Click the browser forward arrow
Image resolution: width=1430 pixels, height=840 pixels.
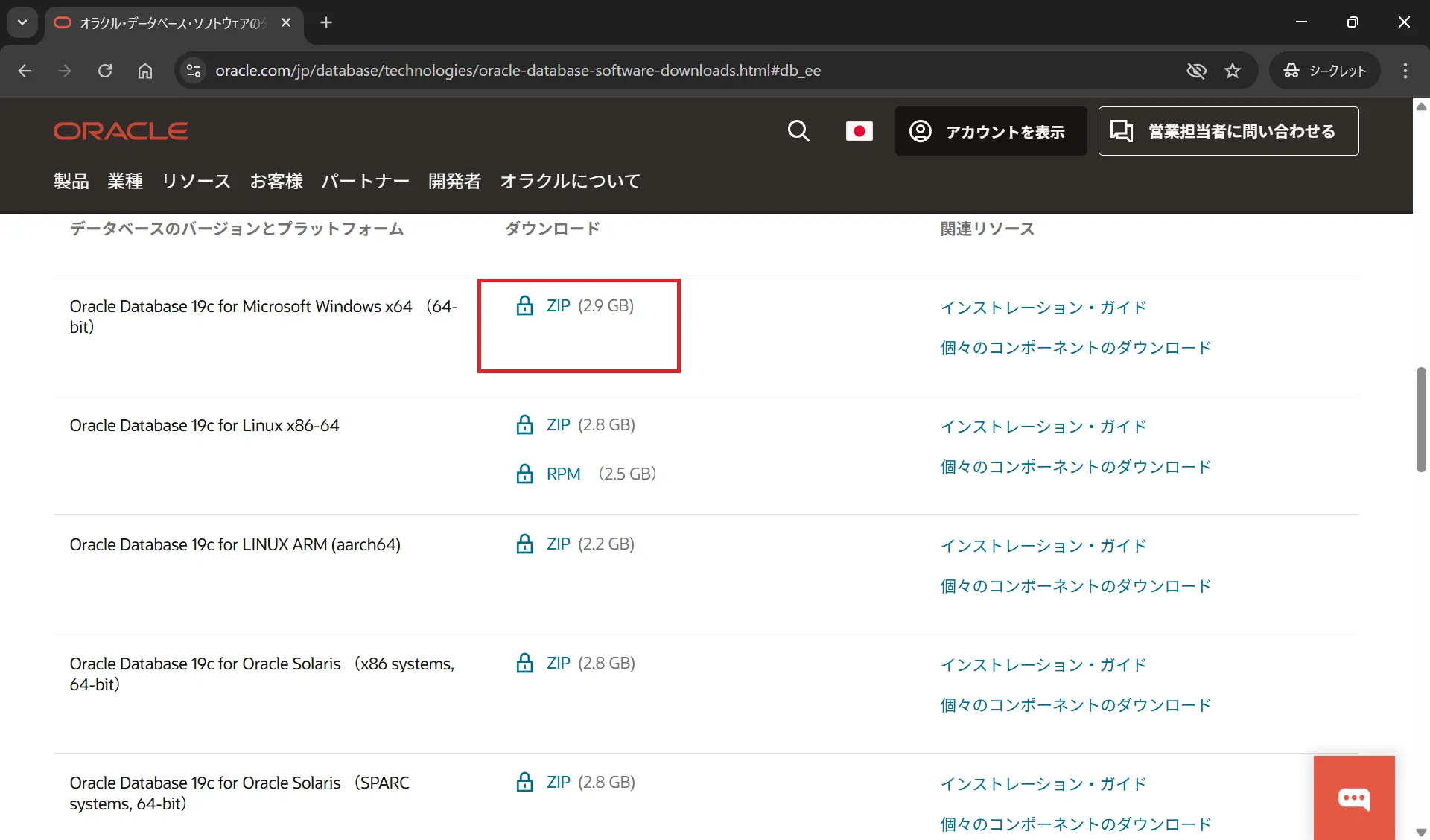[x=65, y=71]
